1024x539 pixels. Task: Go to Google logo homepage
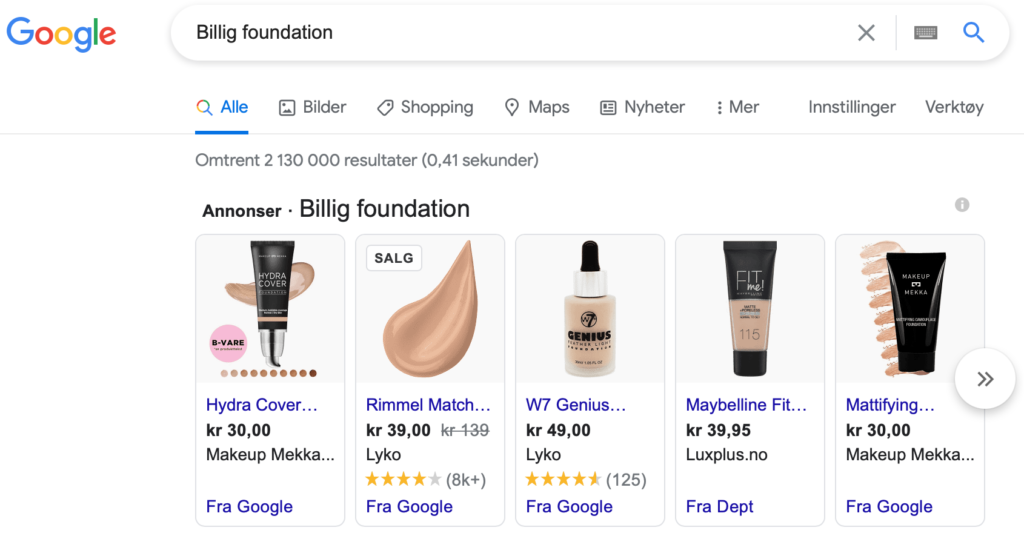tap(61, 34)
